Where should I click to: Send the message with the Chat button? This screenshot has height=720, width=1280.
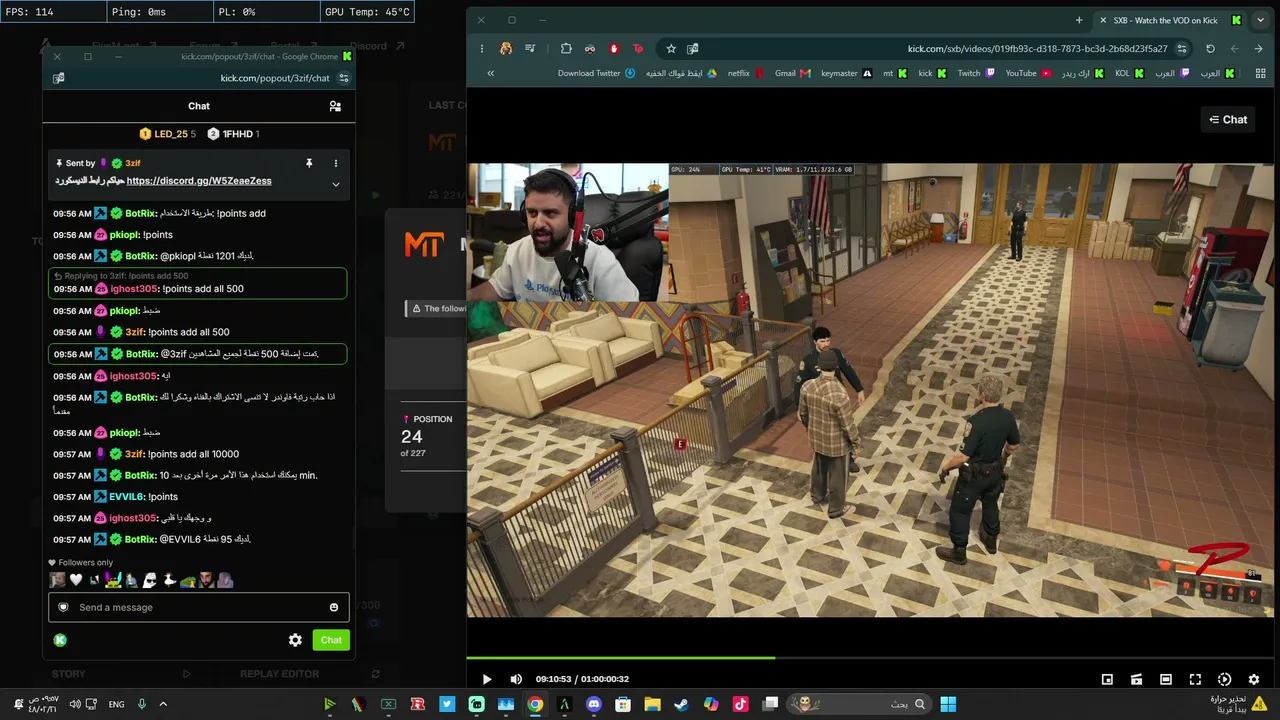(331, 640)
